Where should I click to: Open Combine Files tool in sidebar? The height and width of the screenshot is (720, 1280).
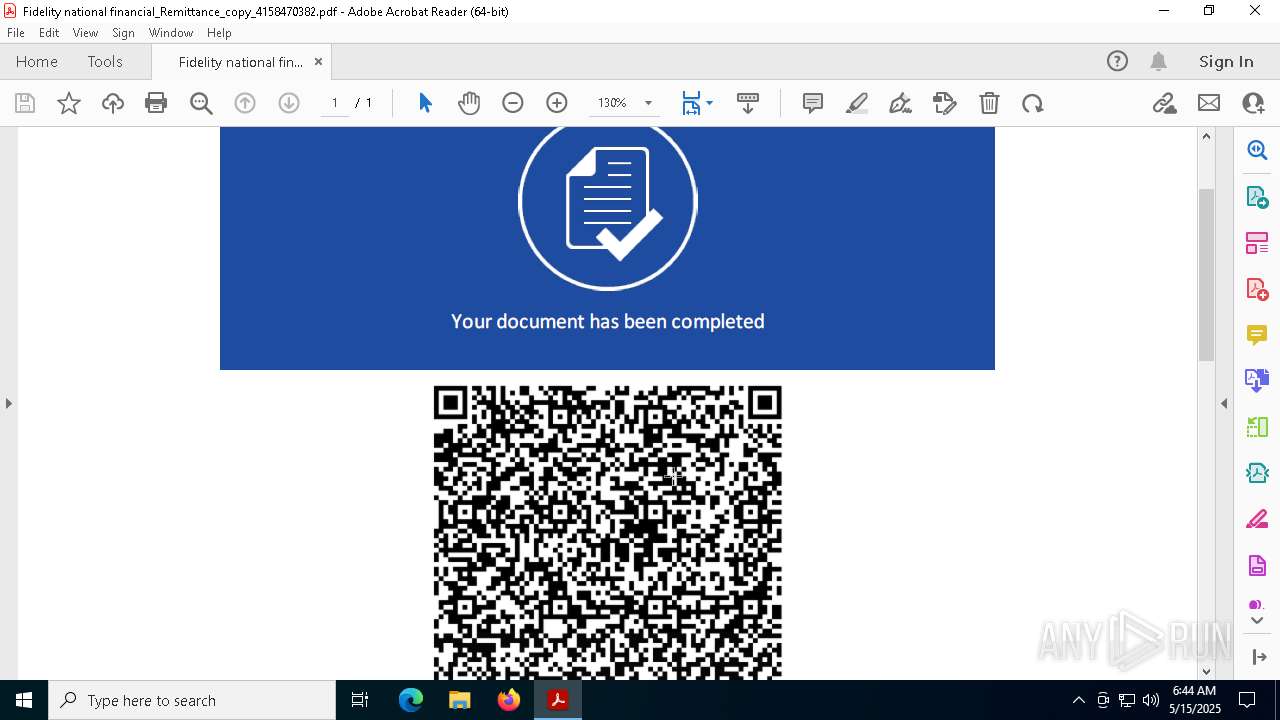(1257, 380)
